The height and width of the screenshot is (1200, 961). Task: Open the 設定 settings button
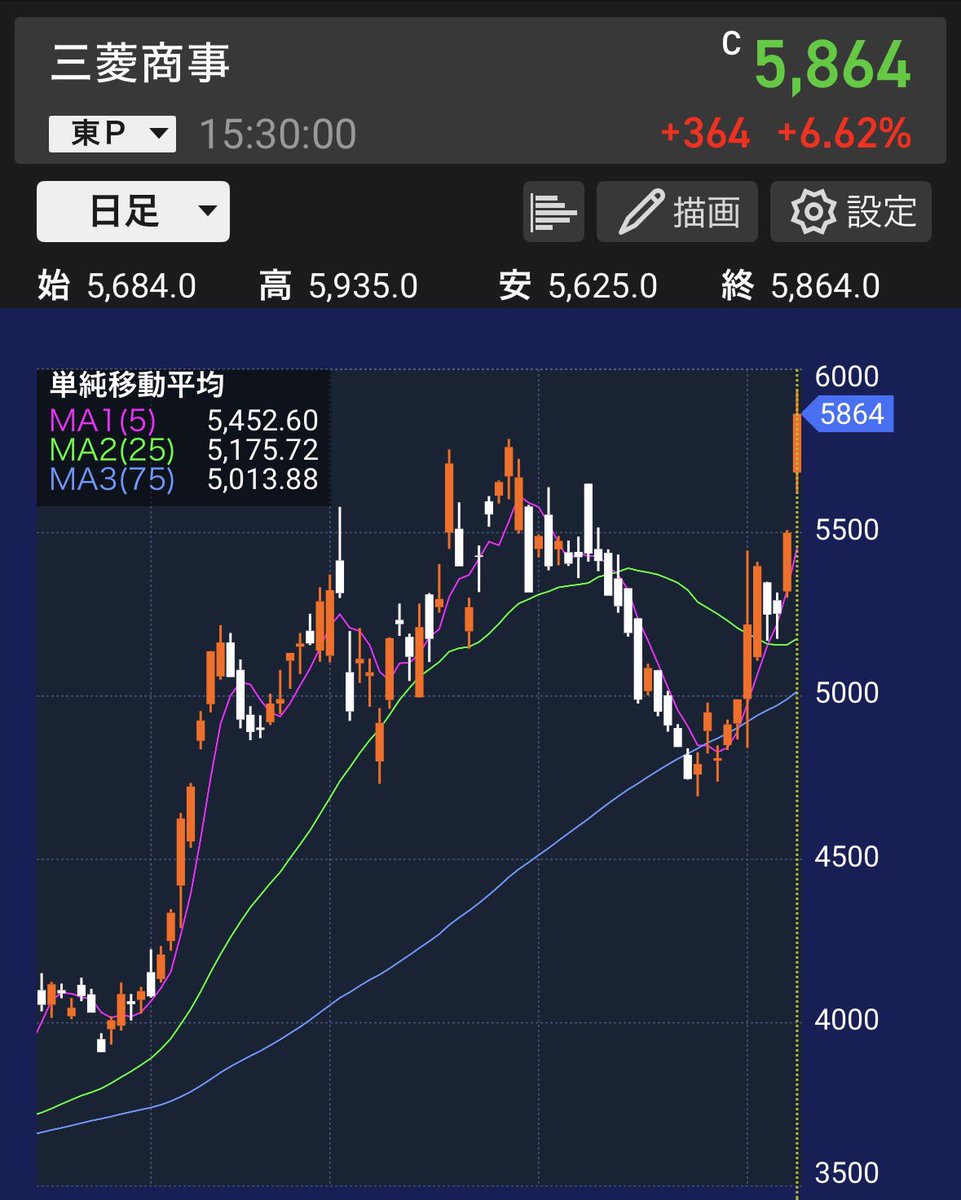coord(851,211)
